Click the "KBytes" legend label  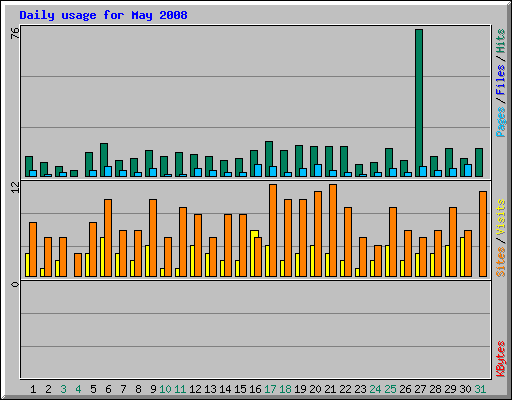tap(500, 359)
